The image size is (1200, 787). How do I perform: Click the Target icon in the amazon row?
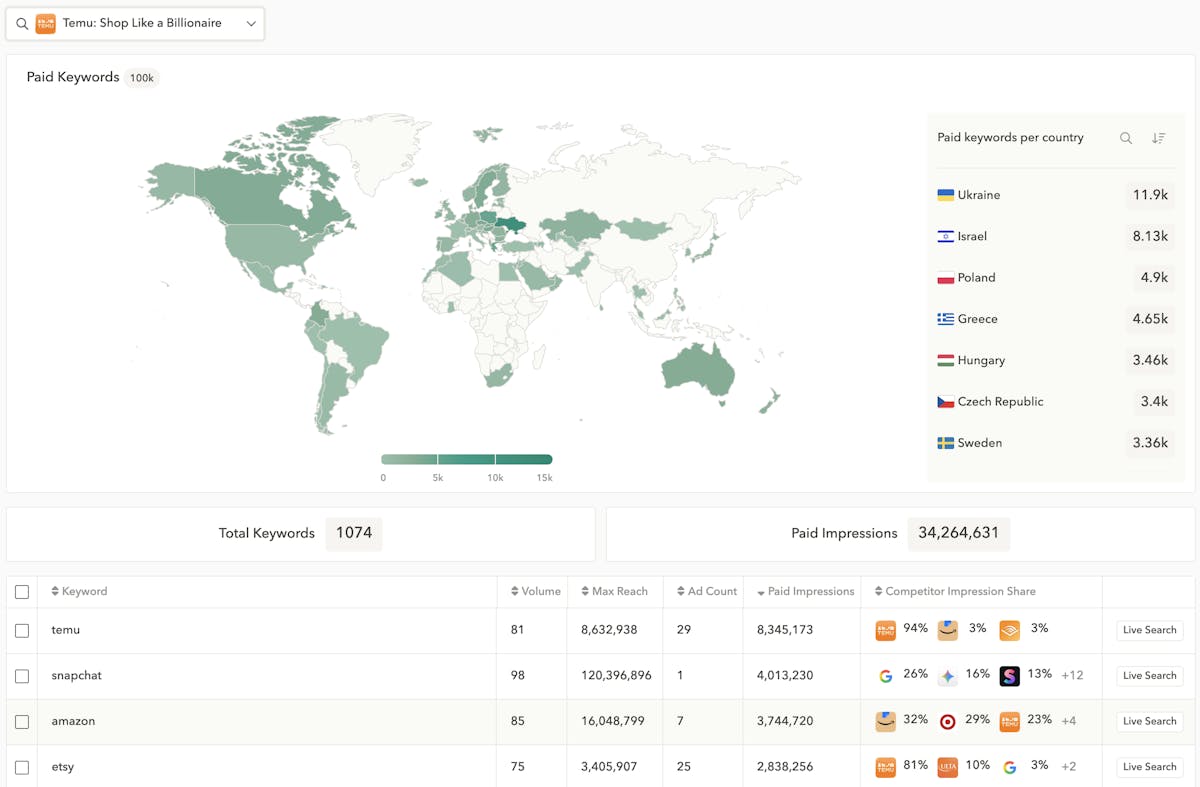point(947,721)
